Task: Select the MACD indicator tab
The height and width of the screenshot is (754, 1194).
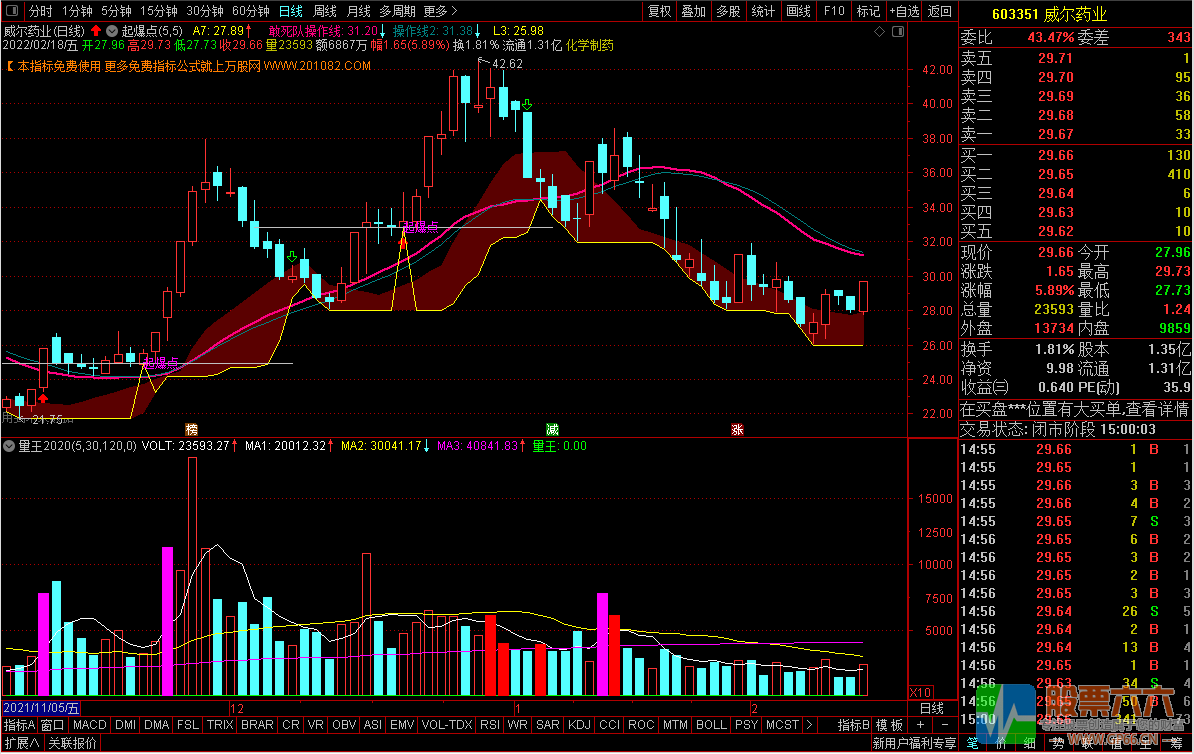Action: (x=90, y=725)
